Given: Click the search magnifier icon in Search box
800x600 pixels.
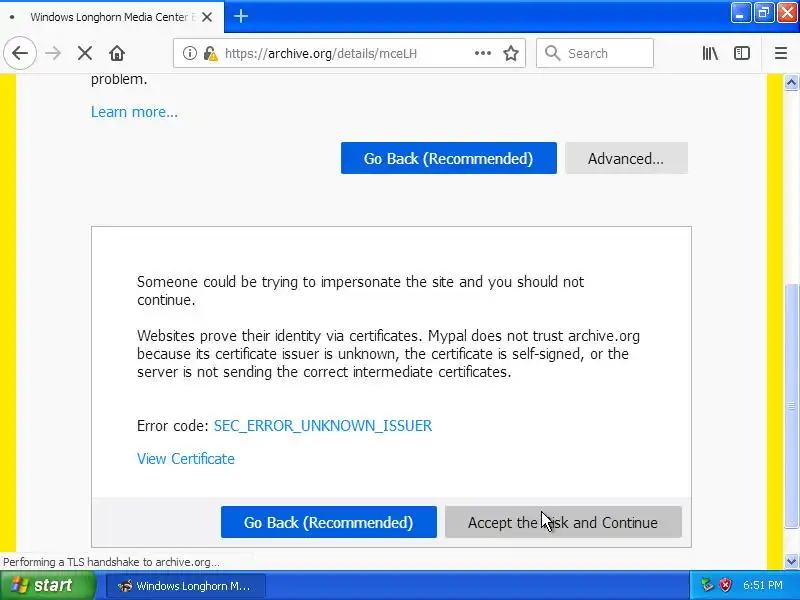Looking at the screenshot, I should click(552, 53).
